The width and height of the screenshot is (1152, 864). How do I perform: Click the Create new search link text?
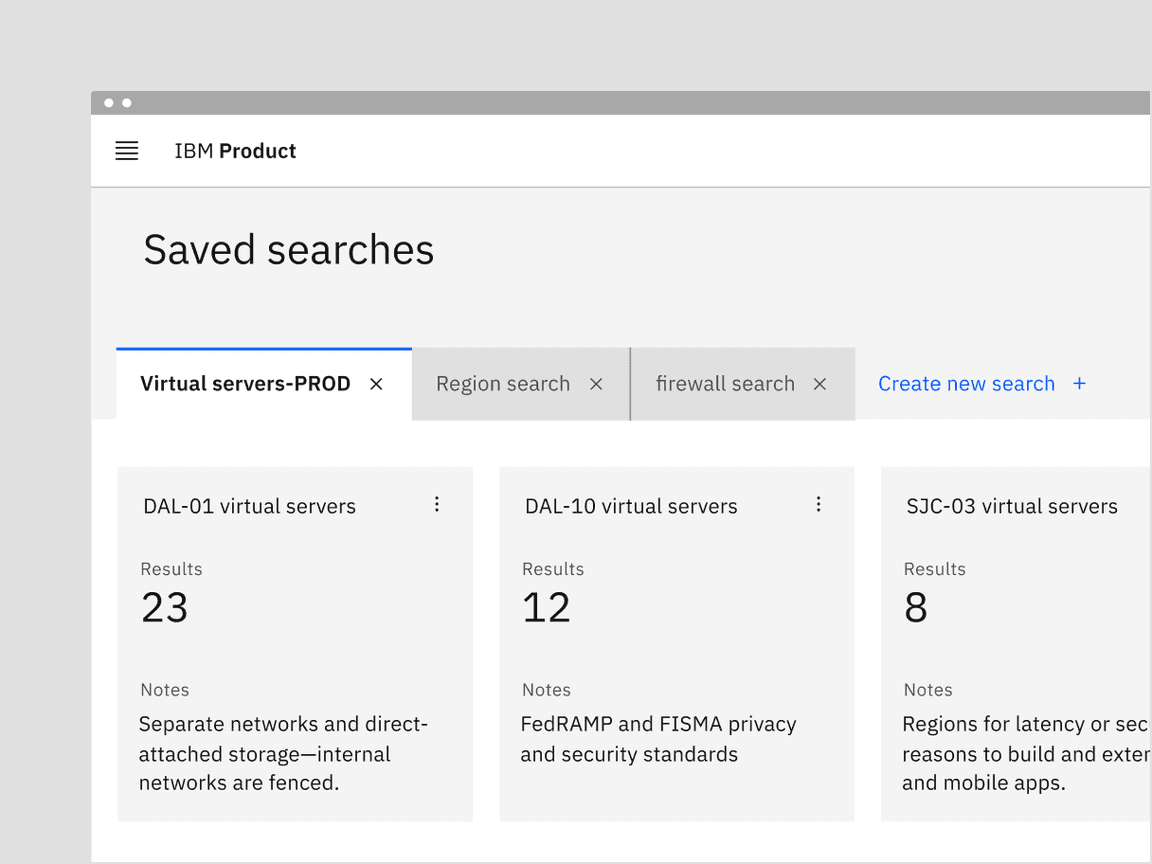(x=966, y=384)
